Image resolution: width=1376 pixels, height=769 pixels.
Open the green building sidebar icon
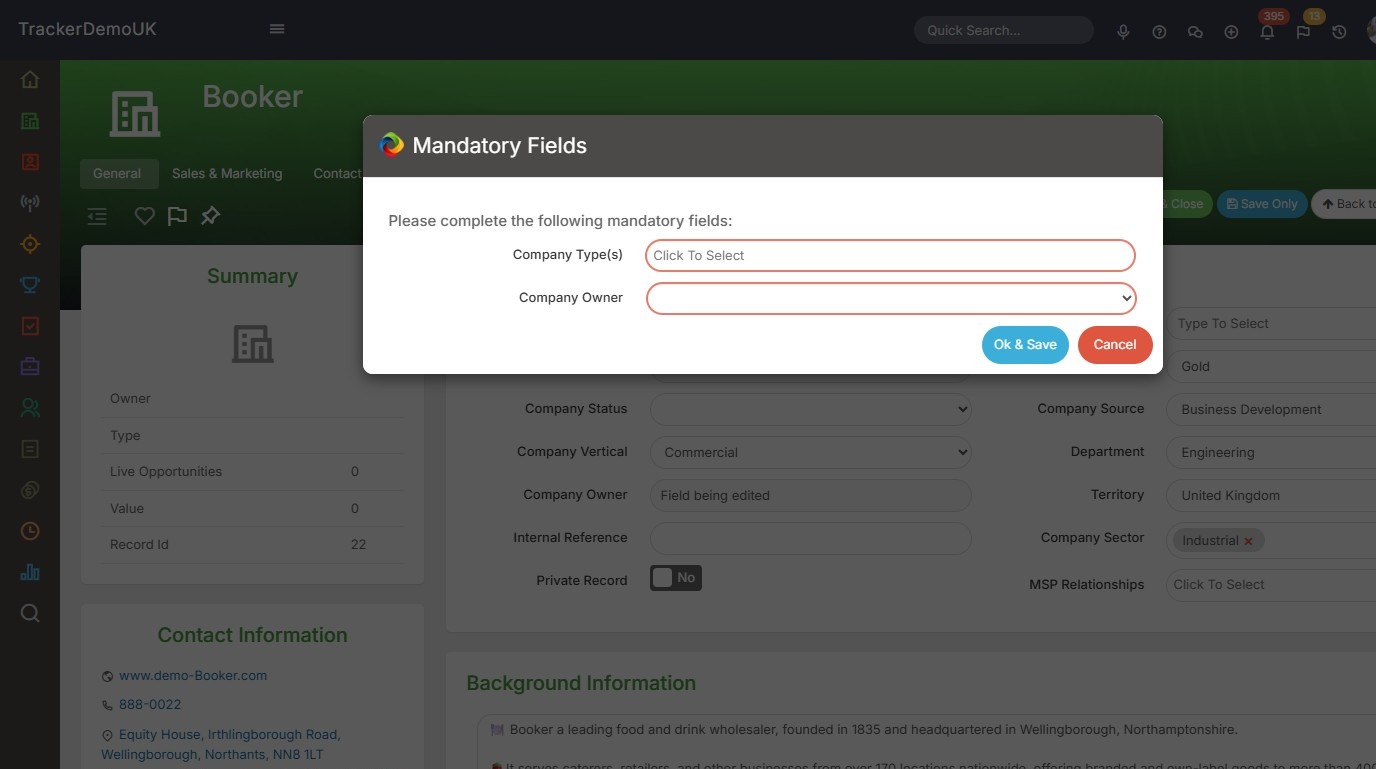[x=30, y=121]
